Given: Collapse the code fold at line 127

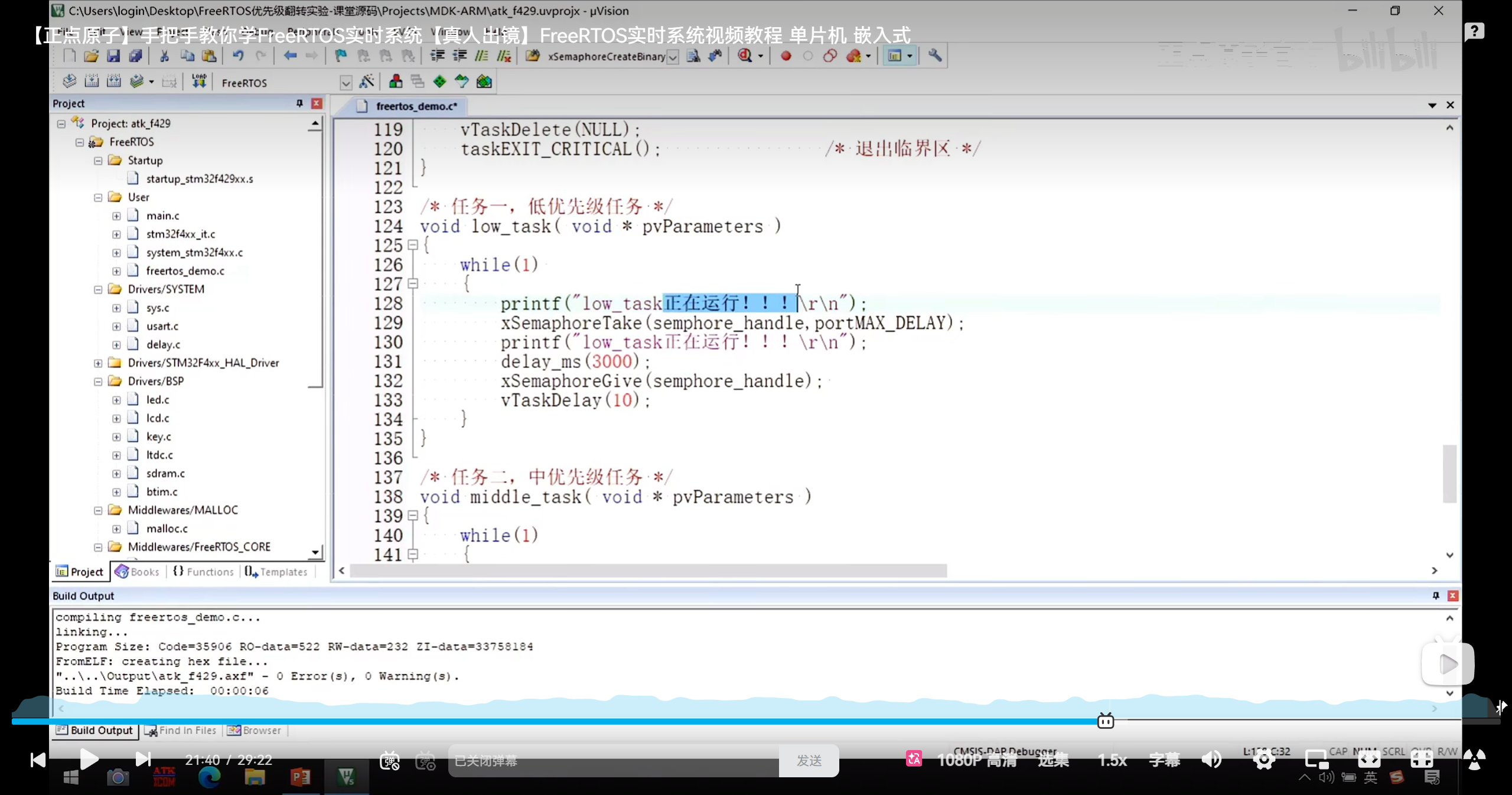Looking at the screenshot, I should pyautogui.click(x=413, y=284).
